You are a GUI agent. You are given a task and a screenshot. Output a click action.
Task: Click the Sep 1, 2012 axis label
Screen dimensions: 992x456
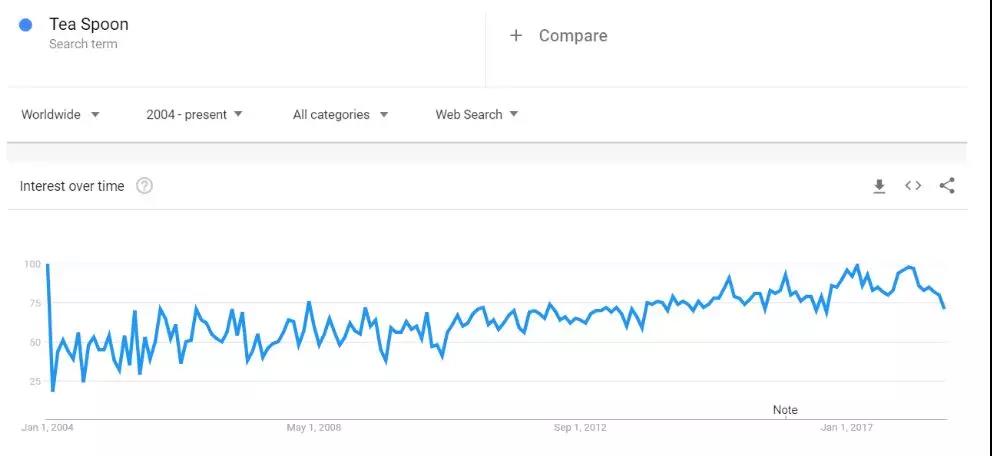pos(581,428)
